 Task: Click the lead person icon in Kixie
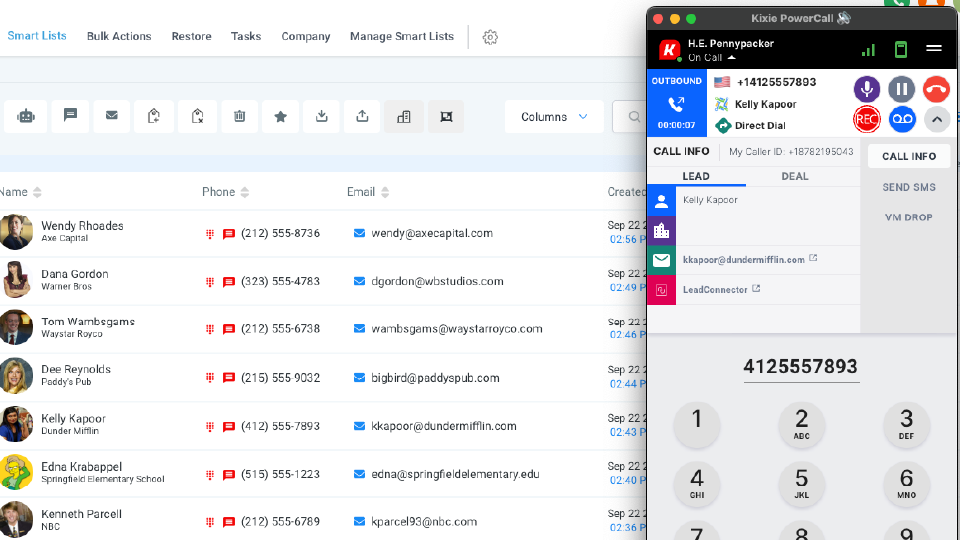(x=661, y=201)
